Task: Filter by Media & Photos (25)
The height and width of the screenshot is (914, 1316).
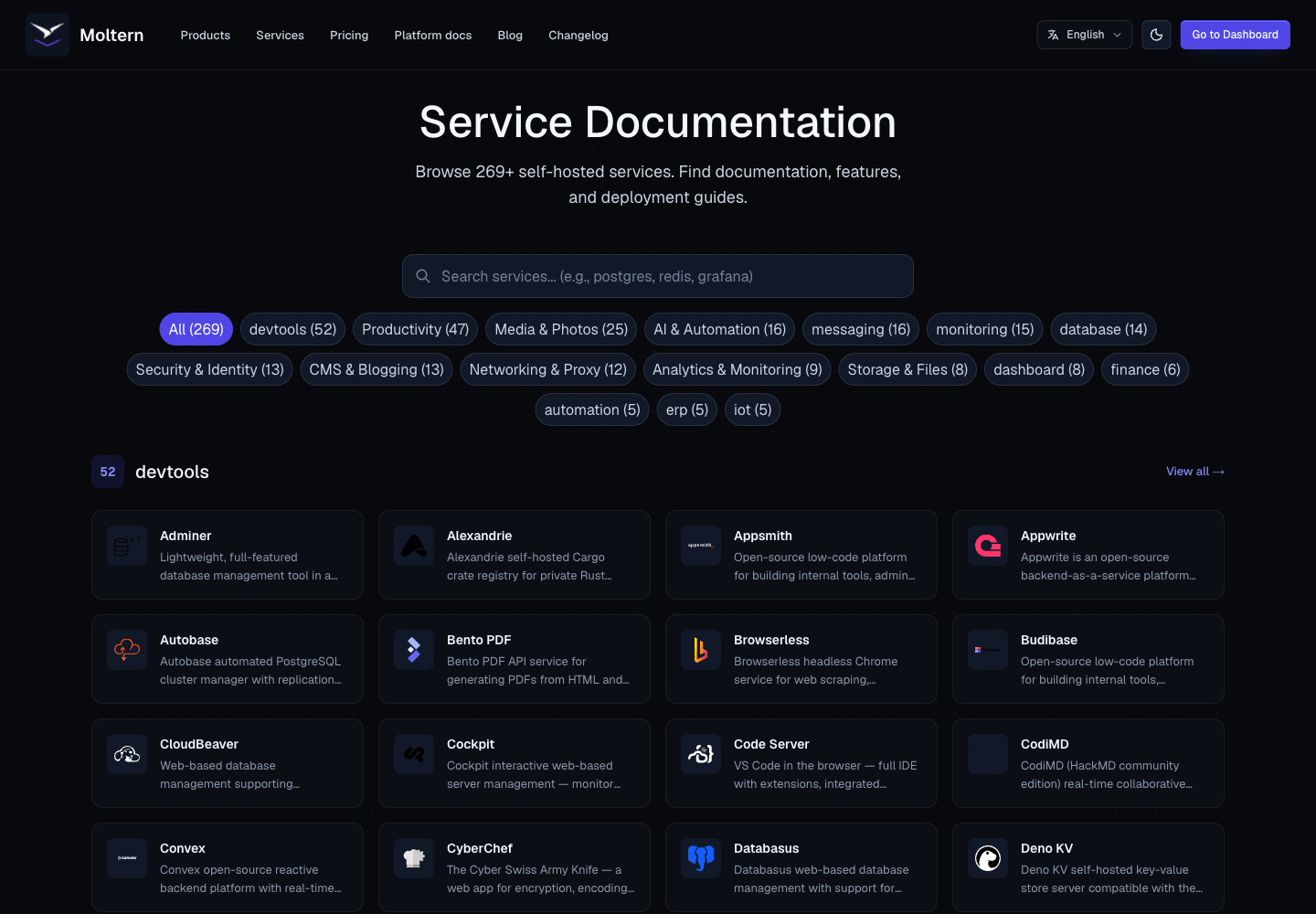Action: tap(561, 329)
